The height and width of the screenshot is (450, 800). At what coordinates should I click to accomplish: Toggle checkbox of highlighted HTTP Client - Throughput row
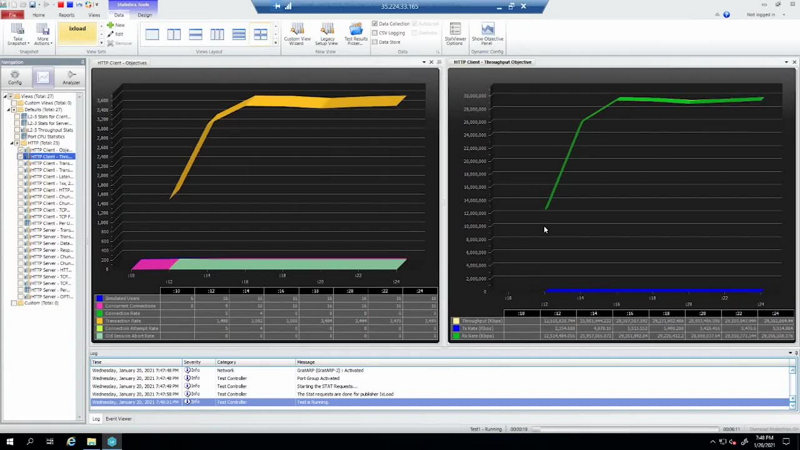tap(20, 157)
